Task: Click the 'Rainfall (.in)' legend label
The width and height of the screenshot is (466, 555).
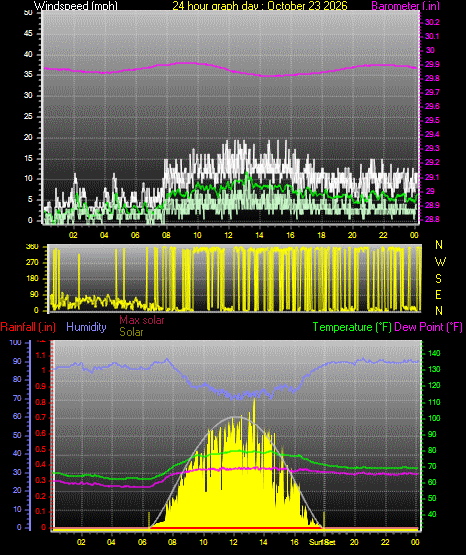Action: point(28,327)
